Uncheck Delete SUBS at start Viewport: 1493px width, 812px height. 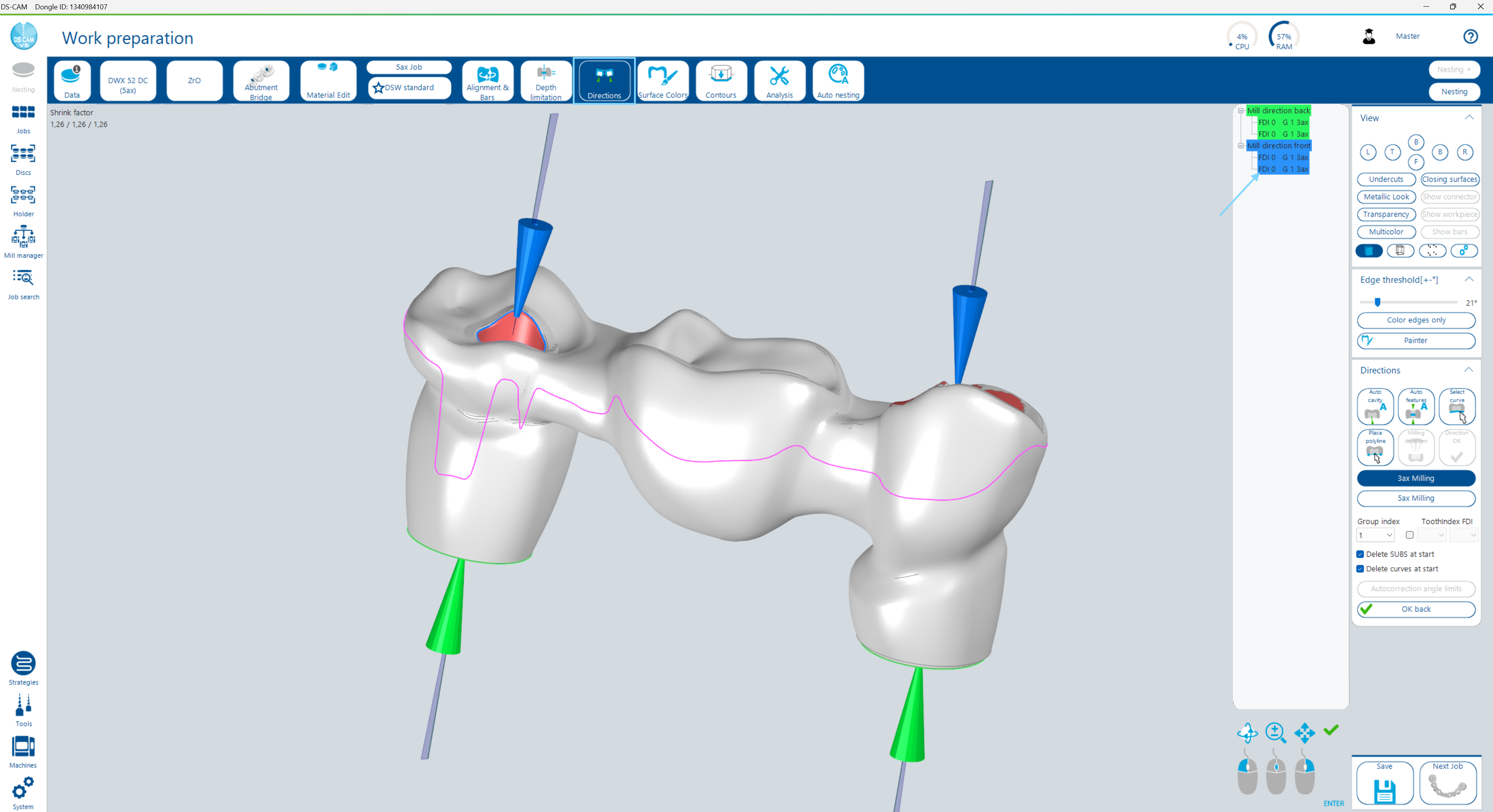(1360, 554)
